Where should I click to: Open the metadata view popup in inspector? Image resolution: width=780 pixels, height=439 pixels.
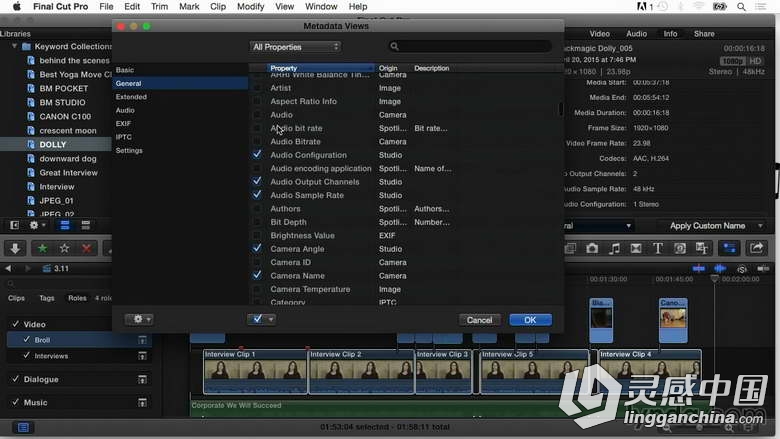coord(597,226)
